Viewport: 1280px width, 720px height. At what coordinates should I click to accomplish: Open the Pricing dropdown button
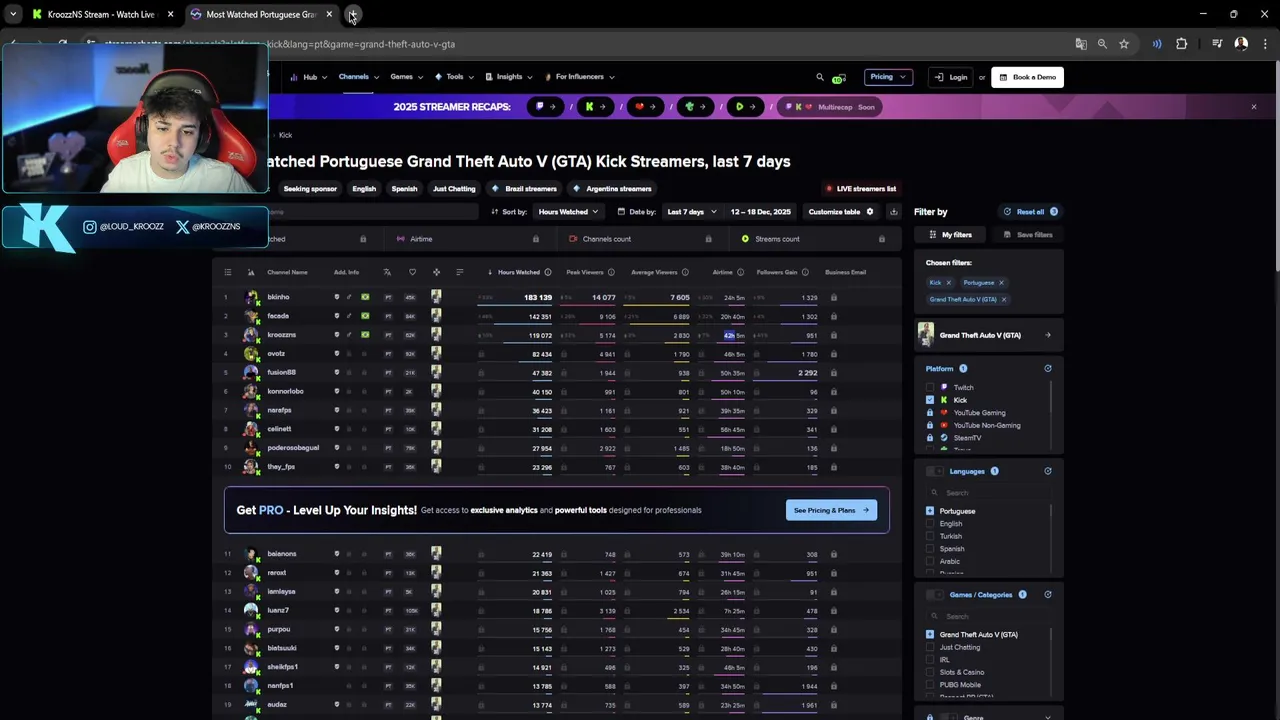pos(888,77)
